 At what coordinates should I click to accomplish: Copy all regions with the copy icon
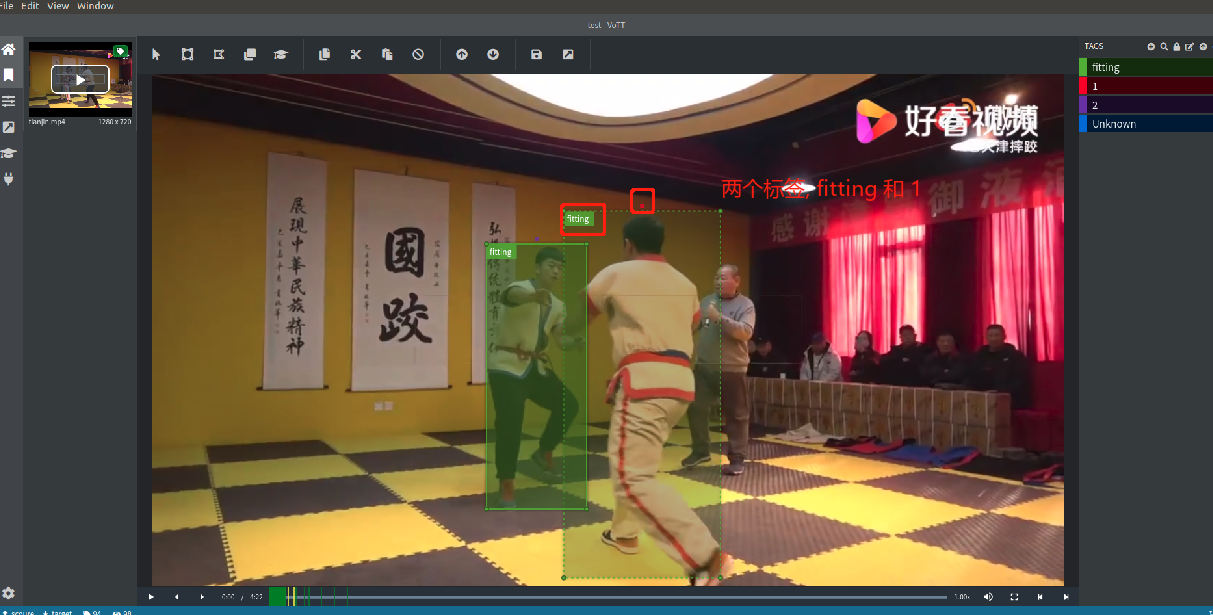324,54
